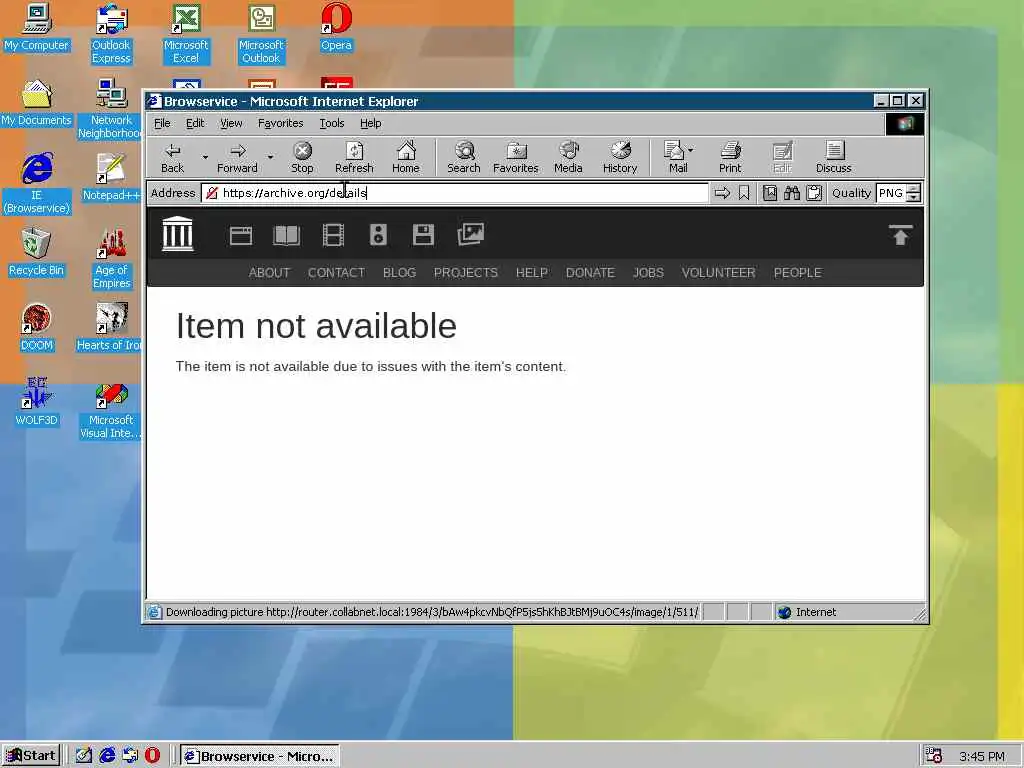
Task: Select the Notepad++ desktop icon
Action: pos(111,177)
